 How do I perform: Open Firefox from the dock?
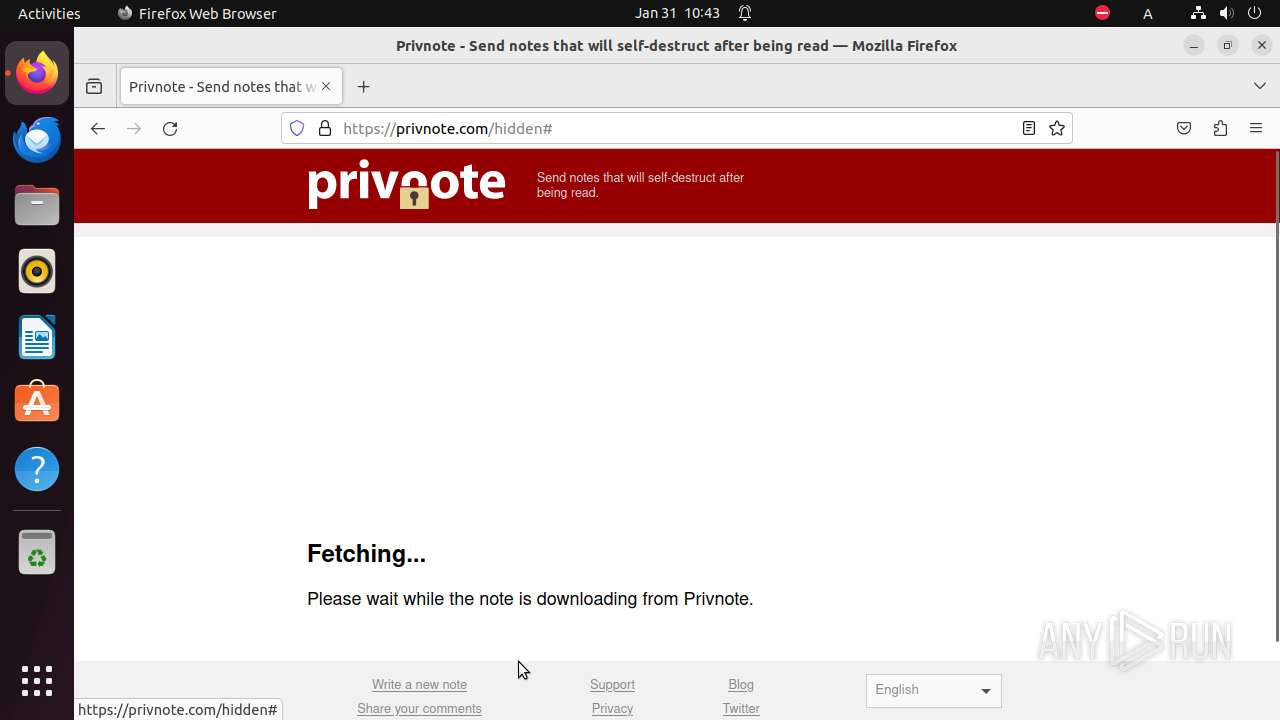click(37, 73)
